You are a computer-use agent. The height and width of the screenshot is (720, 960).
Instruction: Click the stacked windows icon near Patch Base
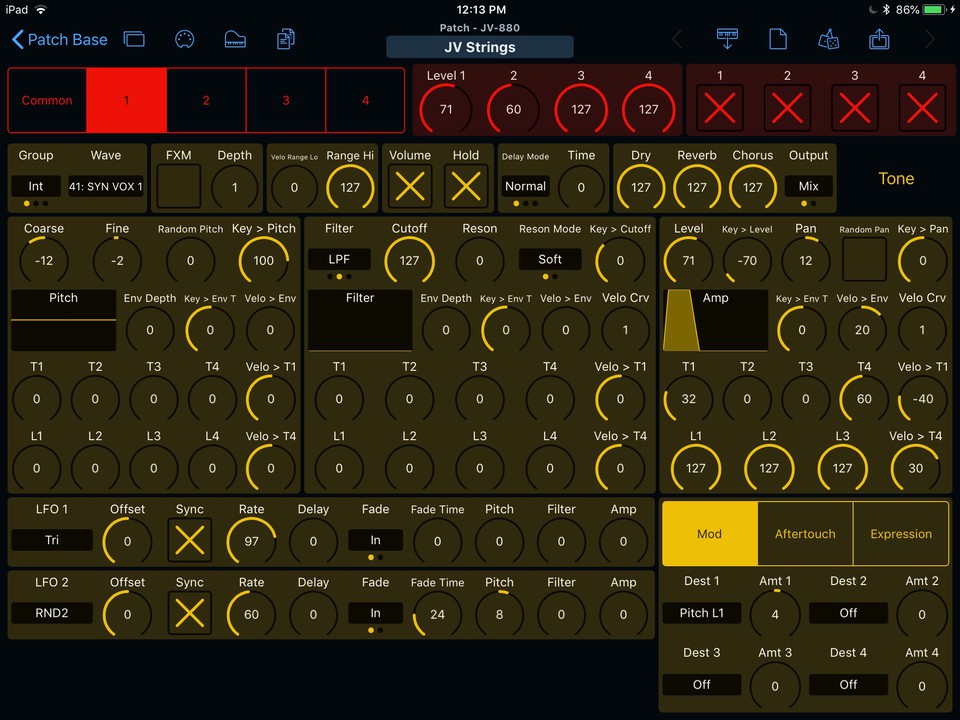(135, 39)
